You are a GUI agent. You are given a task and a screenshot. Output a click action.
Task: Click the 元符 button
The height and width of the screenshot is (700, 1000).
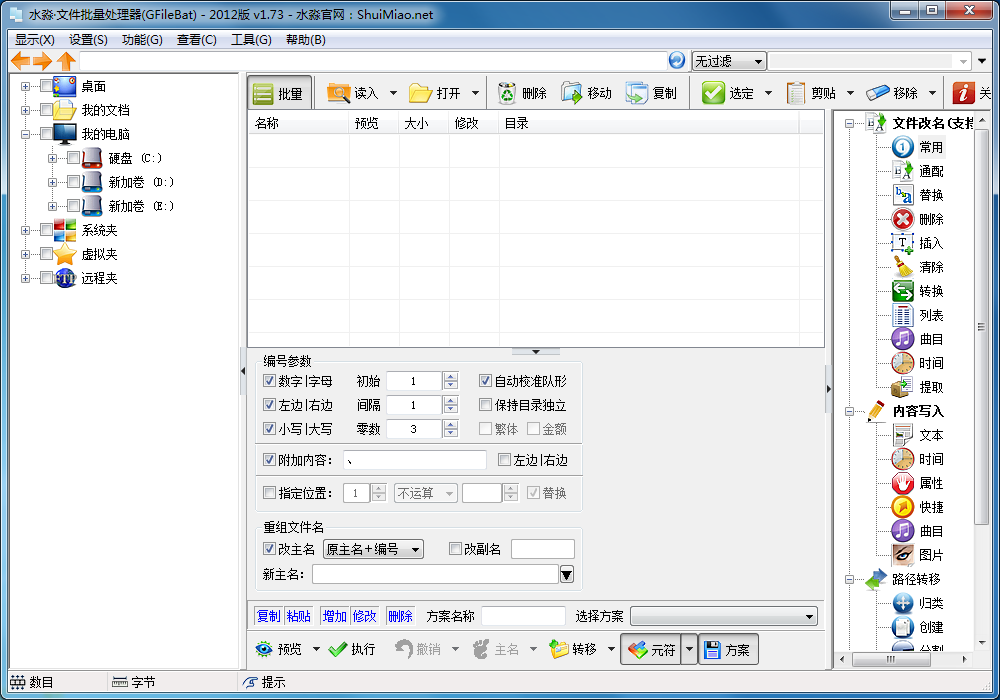click(x=651, y=650)
